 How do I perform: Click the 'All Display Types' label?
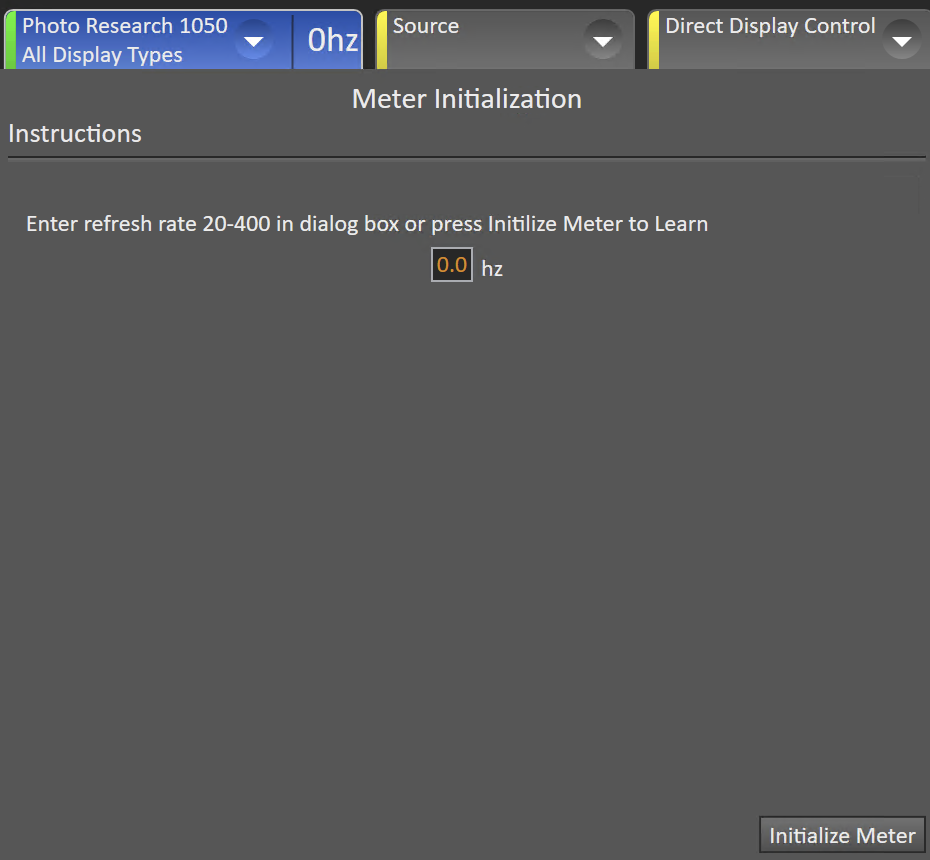[102, 55]
